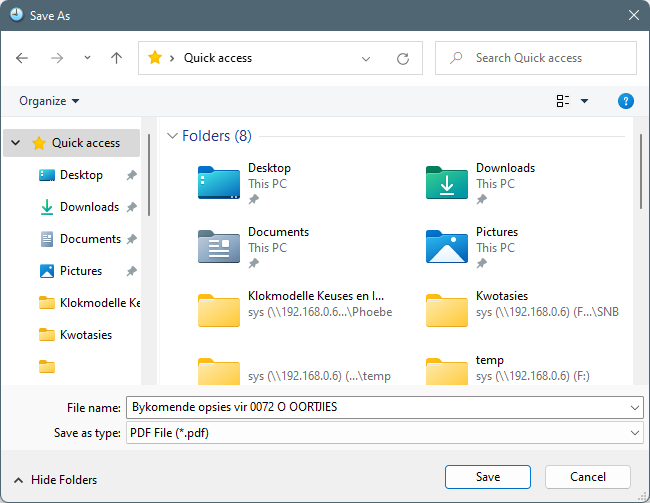Select Kwotasies in navigation pane
This screenshot has height=503, width=650.
86,335
